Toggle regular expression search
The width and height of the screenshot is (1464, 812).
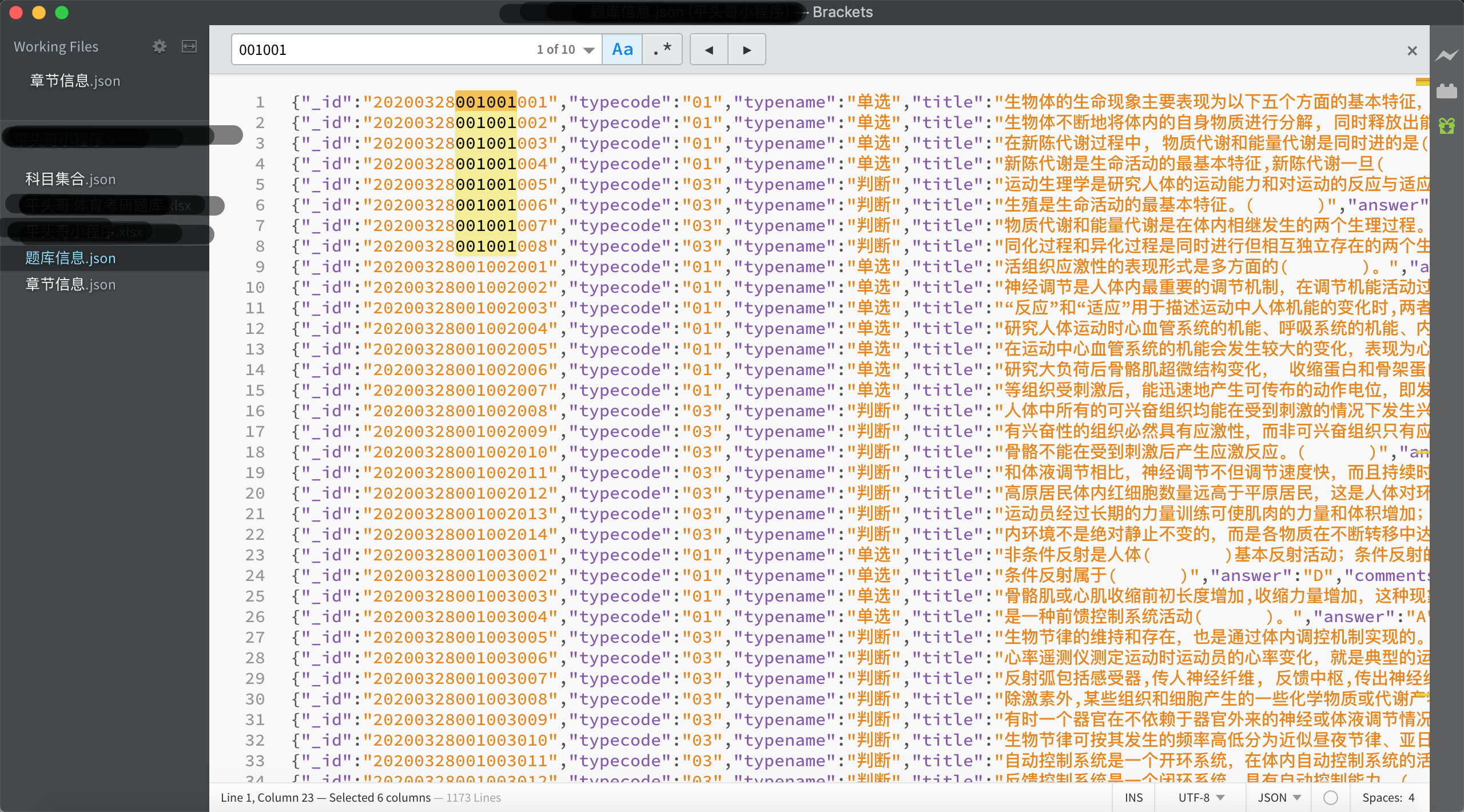662,50
